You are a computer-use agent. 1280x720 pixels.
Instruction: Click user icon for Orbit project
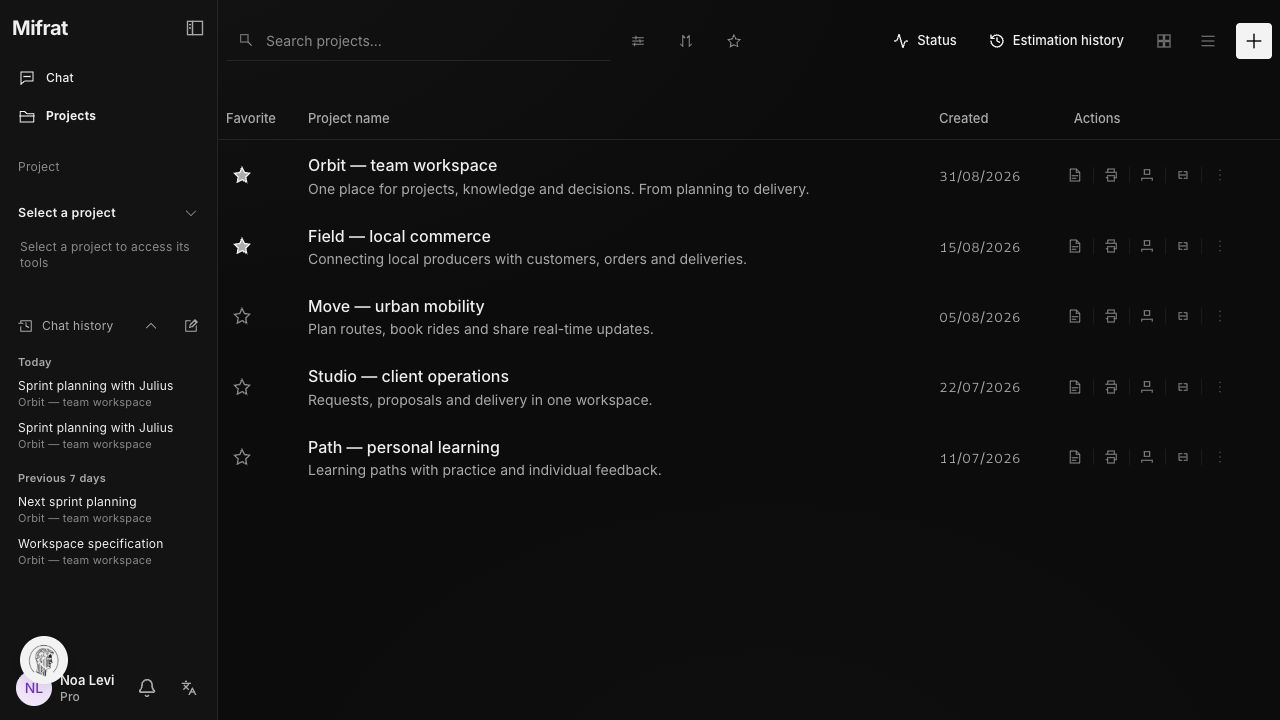tap(1147, 176)
